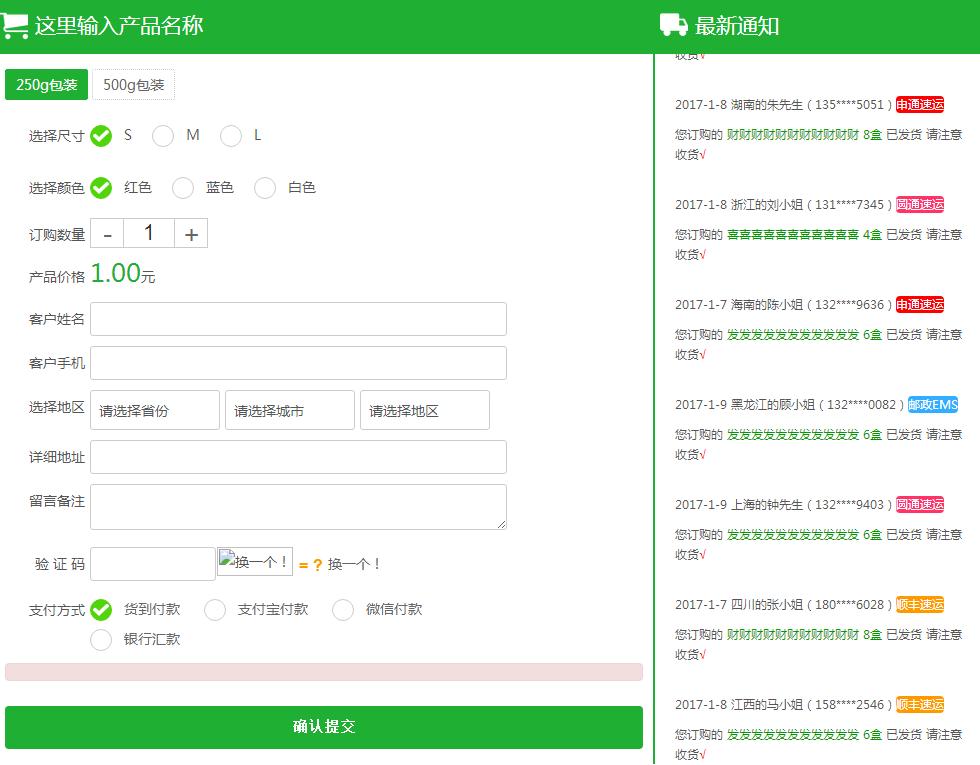Select the 蓝色 color option

point(183,188)
